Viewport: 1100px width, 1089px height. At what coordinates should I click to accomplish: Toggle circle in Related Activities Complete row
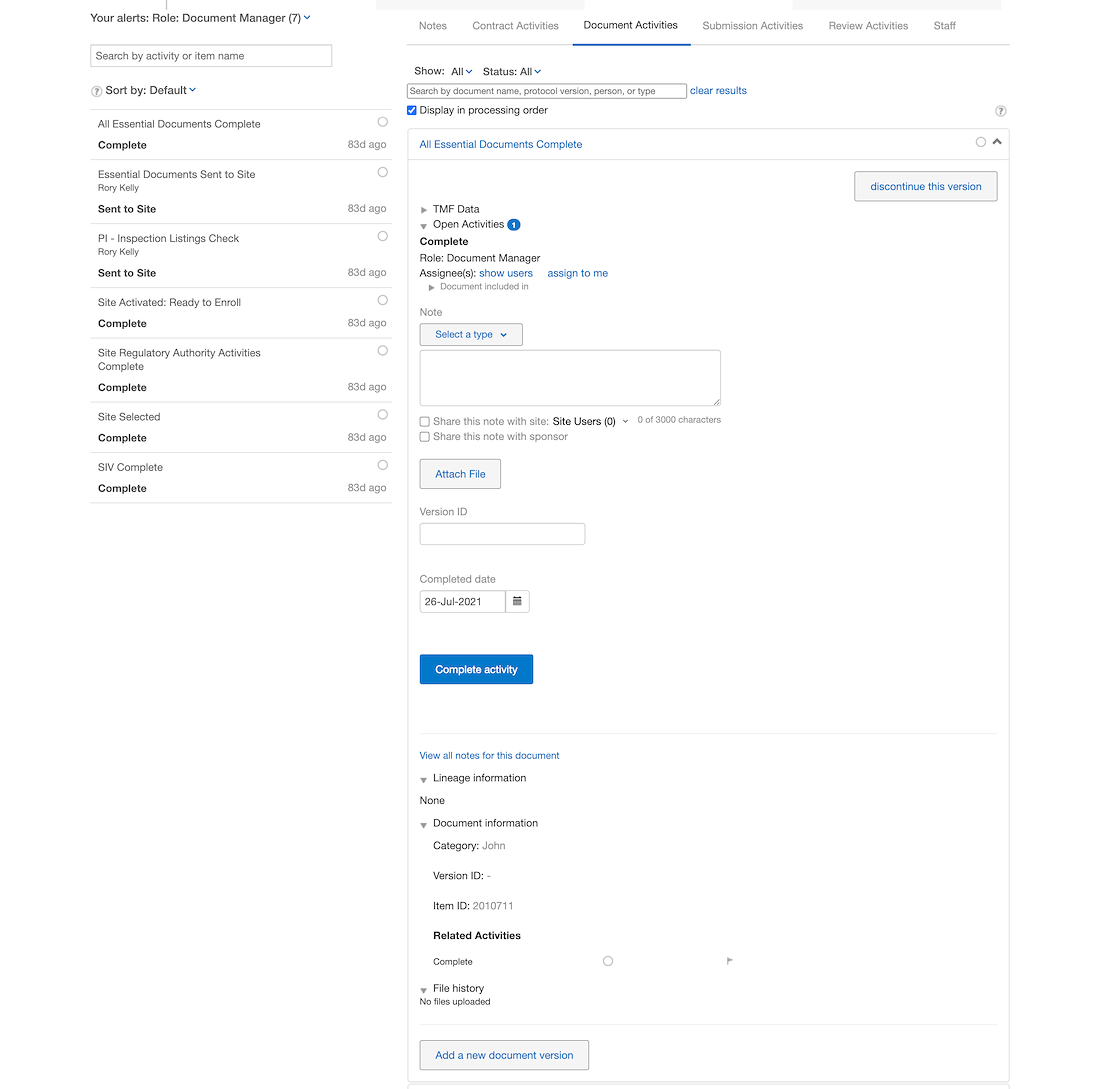point(608,961)
